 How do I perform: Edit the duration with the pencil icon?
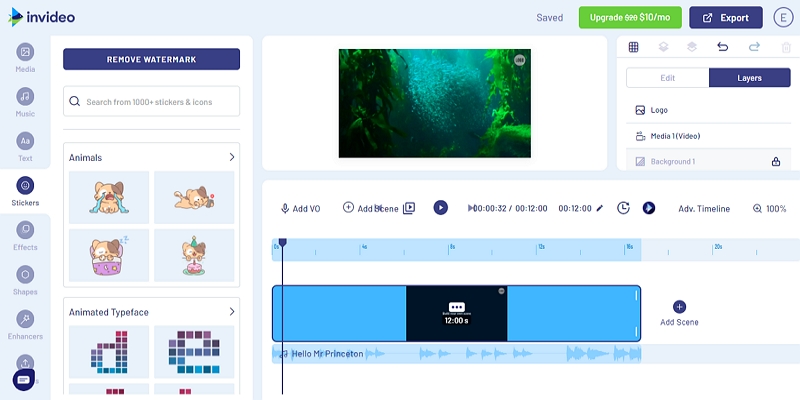(x=599, y=208)
